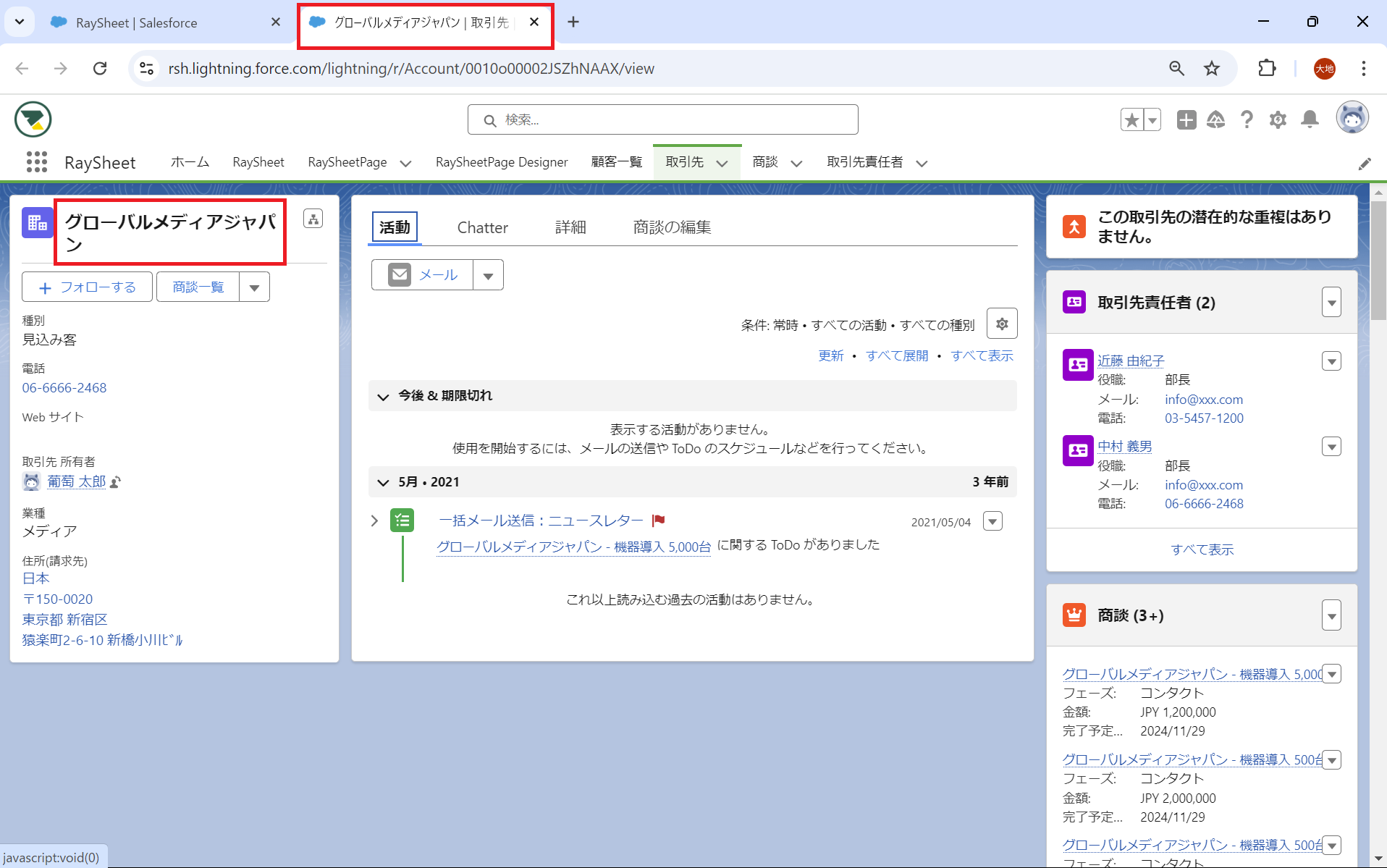Click the contact icon for 近藤 由紀子
This screenshot has width=1387, height=868.
1078,365
